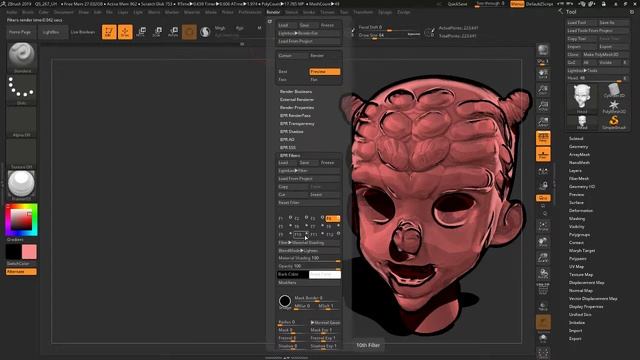The height and width of the screenshot is (360, 640).
Task: Click the pink main color swatch
Action: (x=29, y=252)
